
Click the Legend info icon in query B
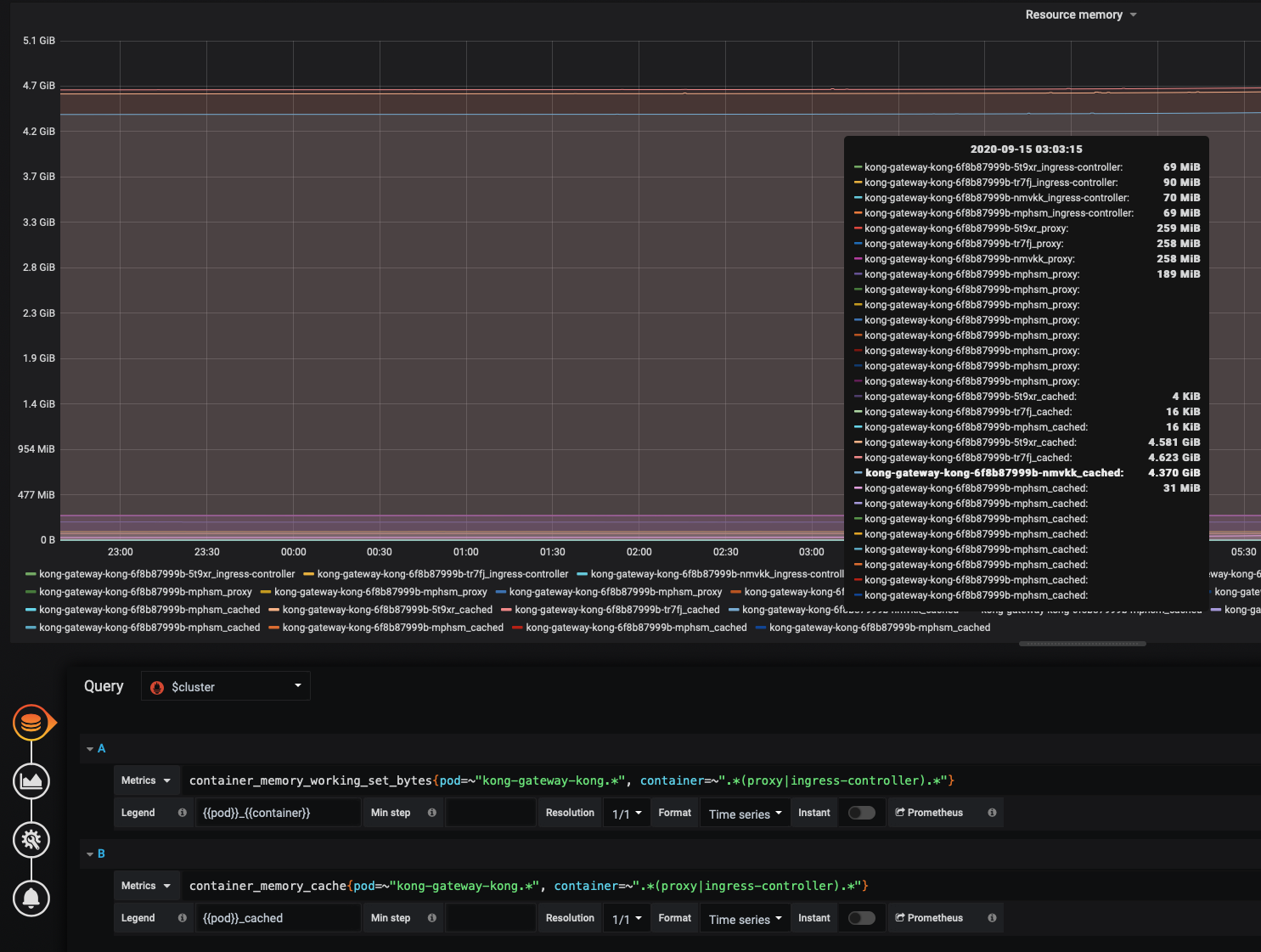point(182,918)
